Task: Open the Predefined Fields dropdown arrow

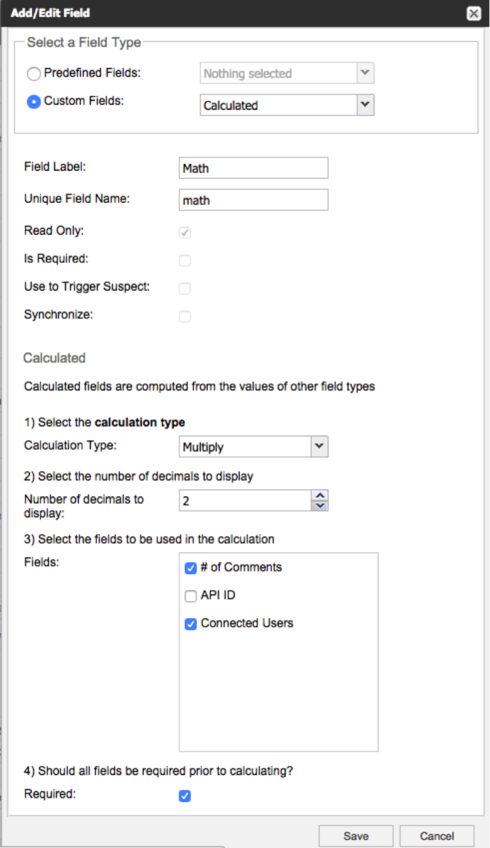Action: [366, 73]
